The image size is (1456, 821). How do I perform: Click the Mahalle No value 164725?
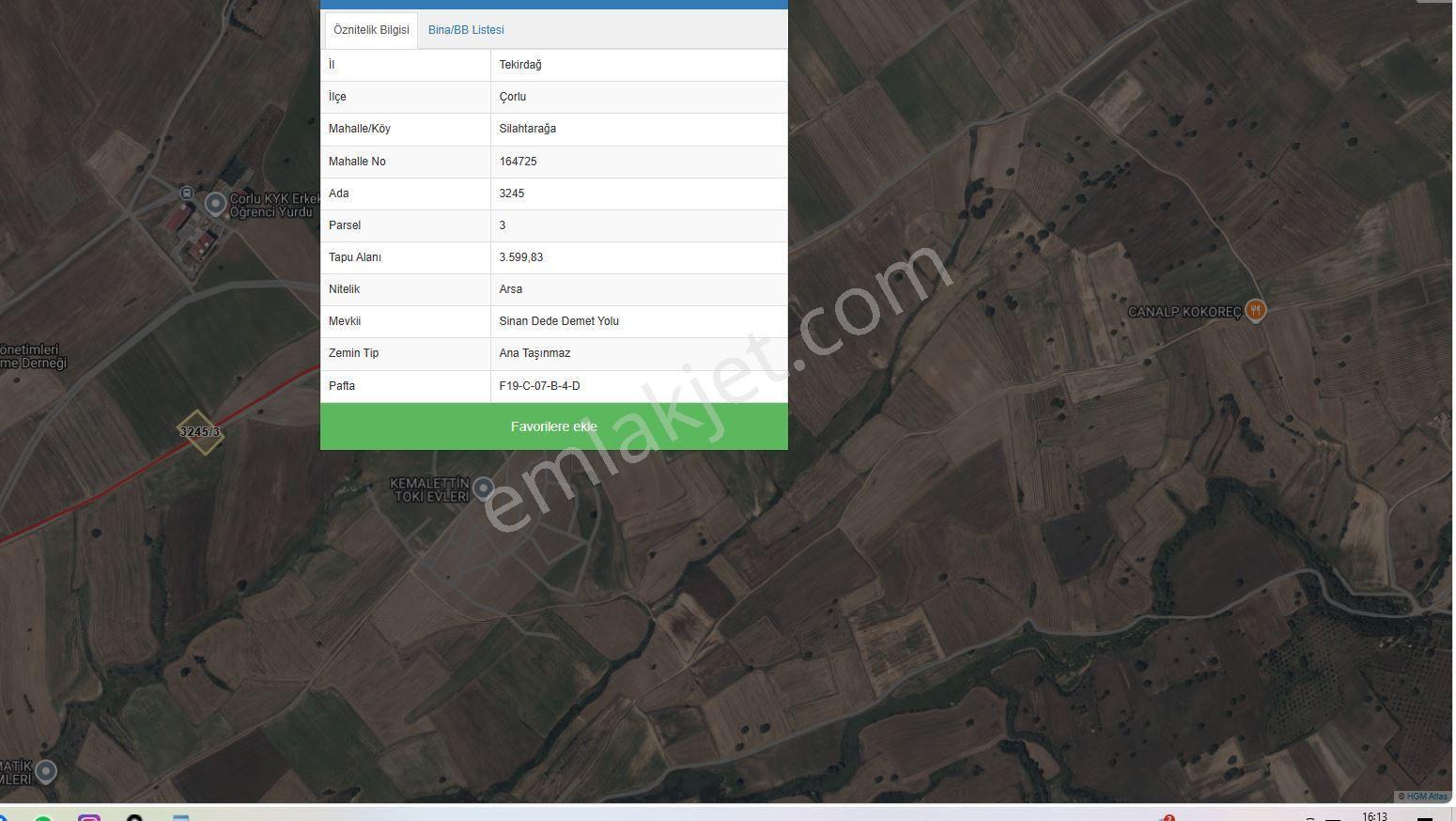(x=519, y=162)
